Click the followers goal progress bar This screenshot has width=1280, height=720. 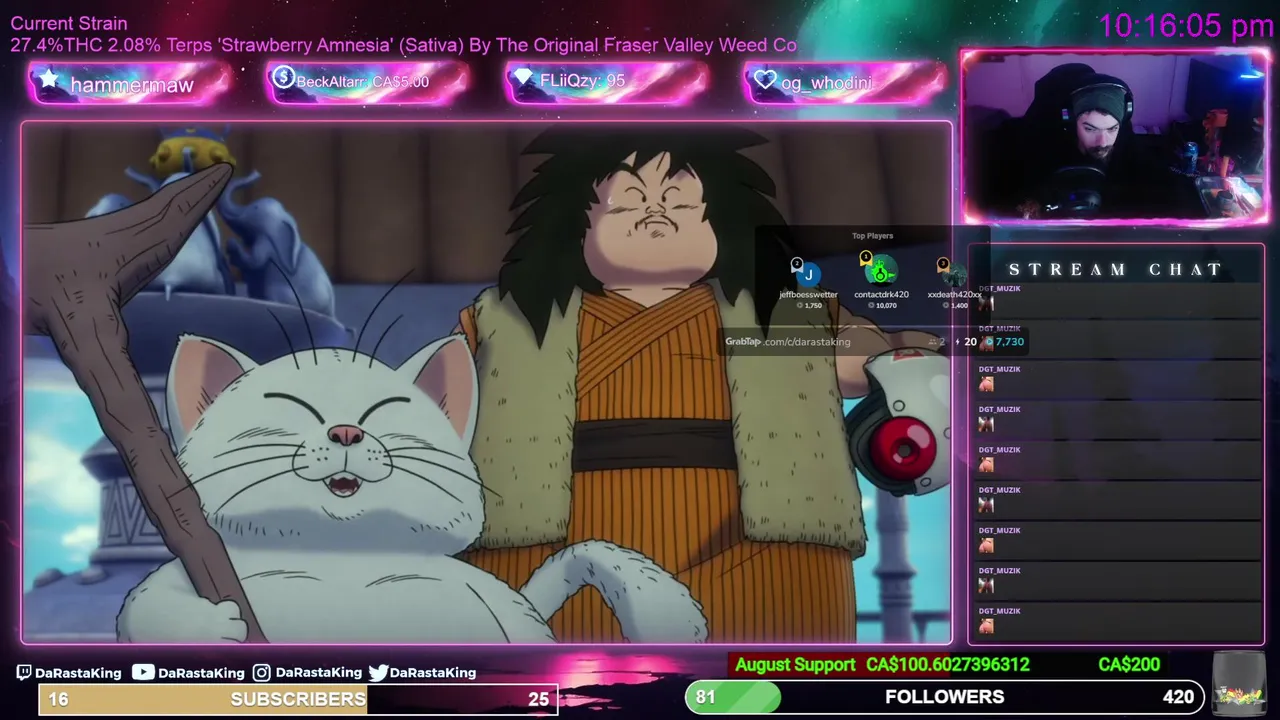[944, 697]
